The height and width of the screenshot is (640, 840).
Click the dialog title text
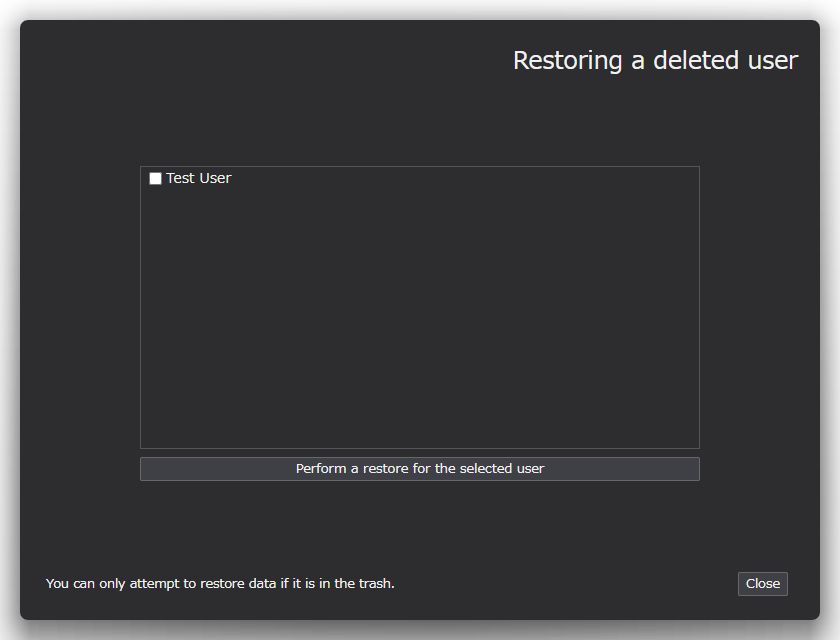(655, 60)
